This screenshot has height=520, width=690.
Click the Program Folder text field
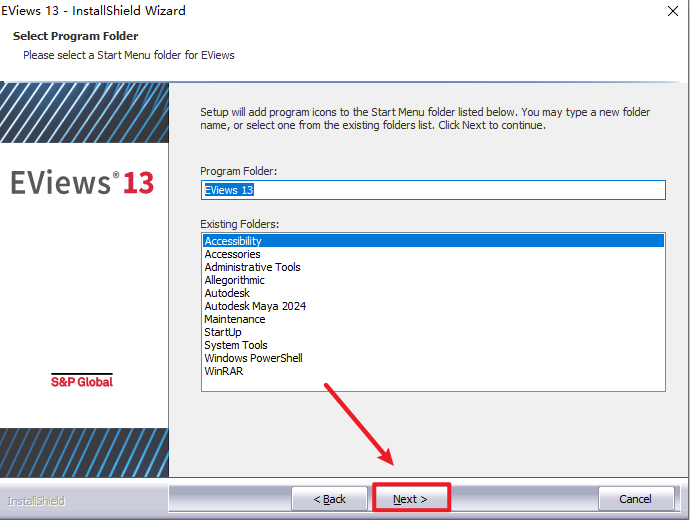(432, 189)
